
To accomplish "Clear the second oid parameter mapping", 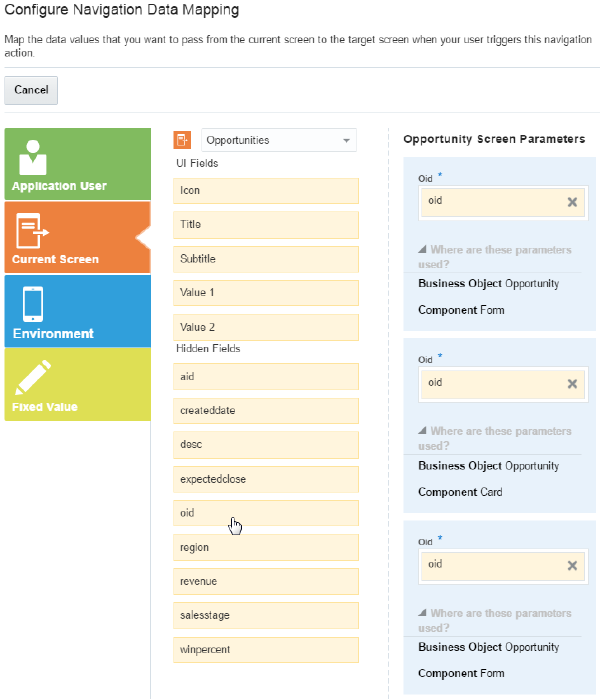I will [572, 383].
